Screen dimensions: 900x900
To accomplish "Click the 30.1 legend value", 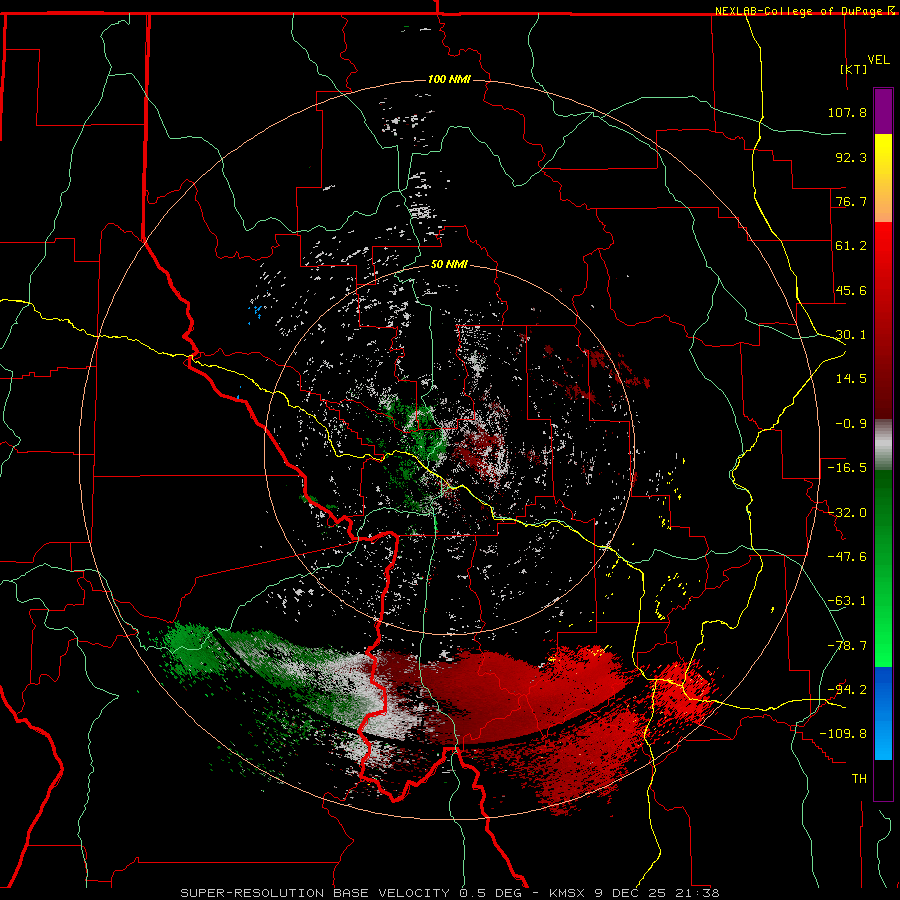I will (x=851, y=335).
